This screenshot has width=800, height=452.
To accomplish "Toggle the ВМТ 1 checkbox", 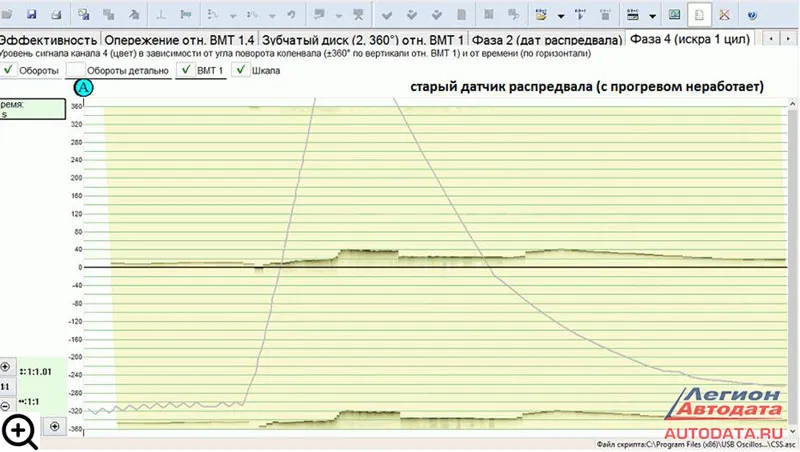I will click(x=184, y=70).
